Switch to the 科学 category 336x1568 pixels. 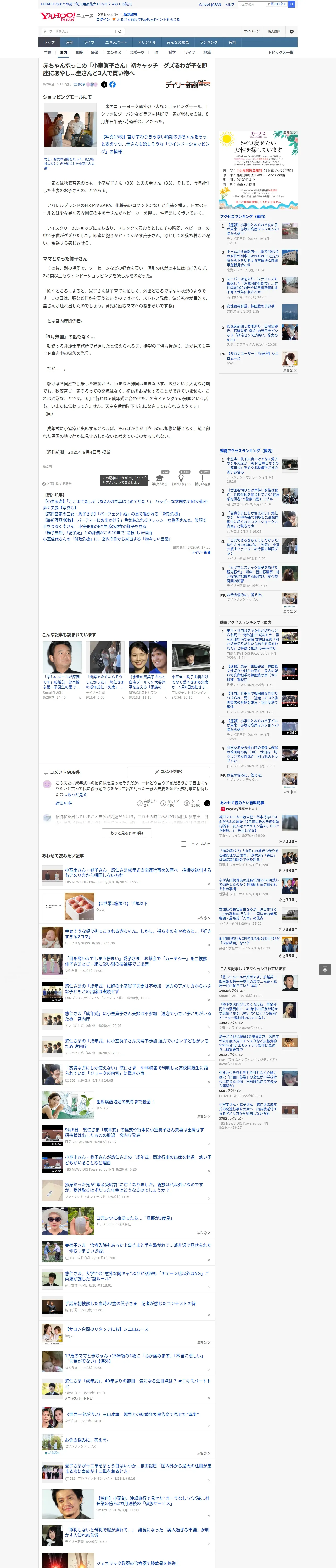[x=172, y=52]
